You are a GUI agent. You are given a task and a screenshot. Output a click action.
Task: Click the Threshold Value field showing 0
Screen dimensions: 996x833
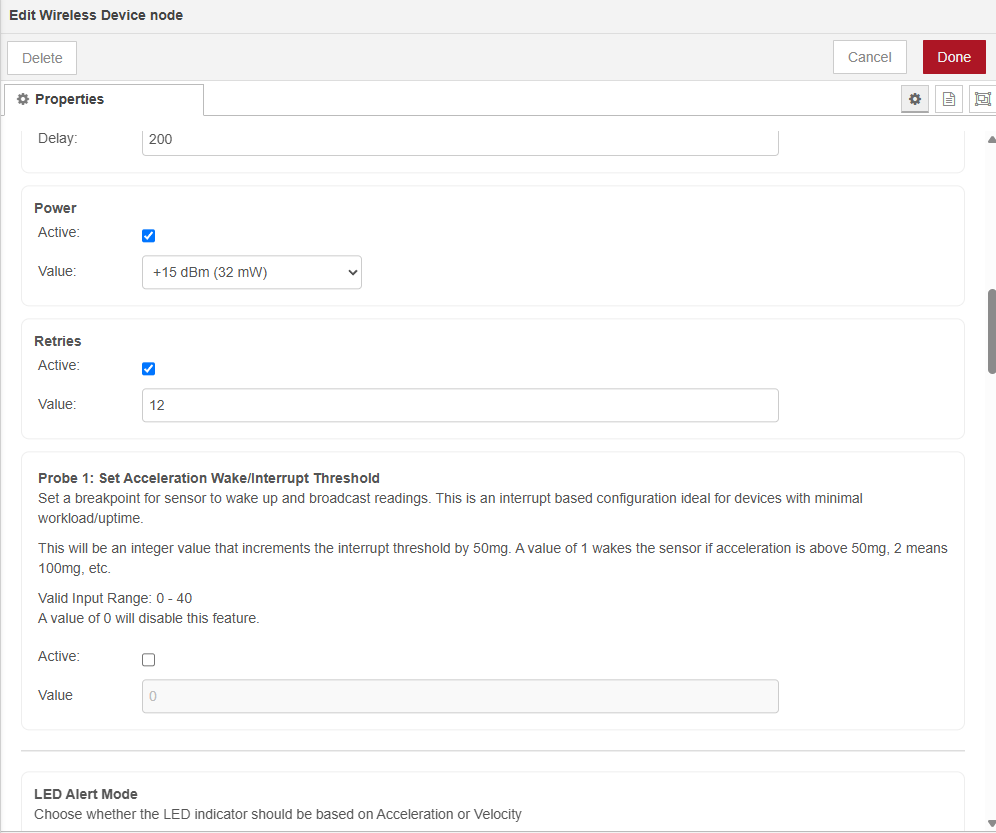(460, 696)
